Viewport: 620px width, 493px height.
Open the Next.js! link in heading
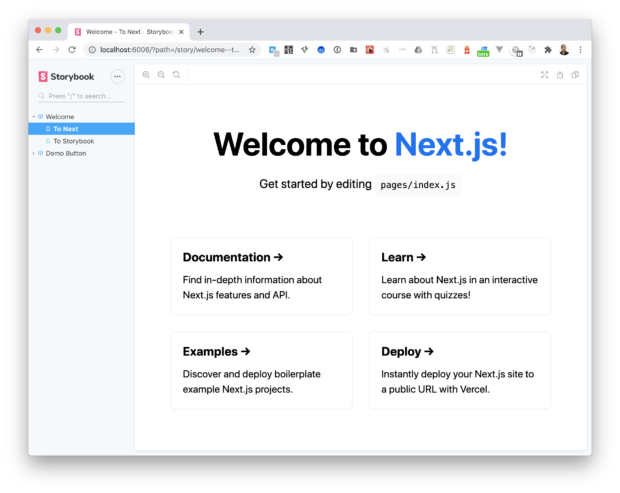click(451, 145)
